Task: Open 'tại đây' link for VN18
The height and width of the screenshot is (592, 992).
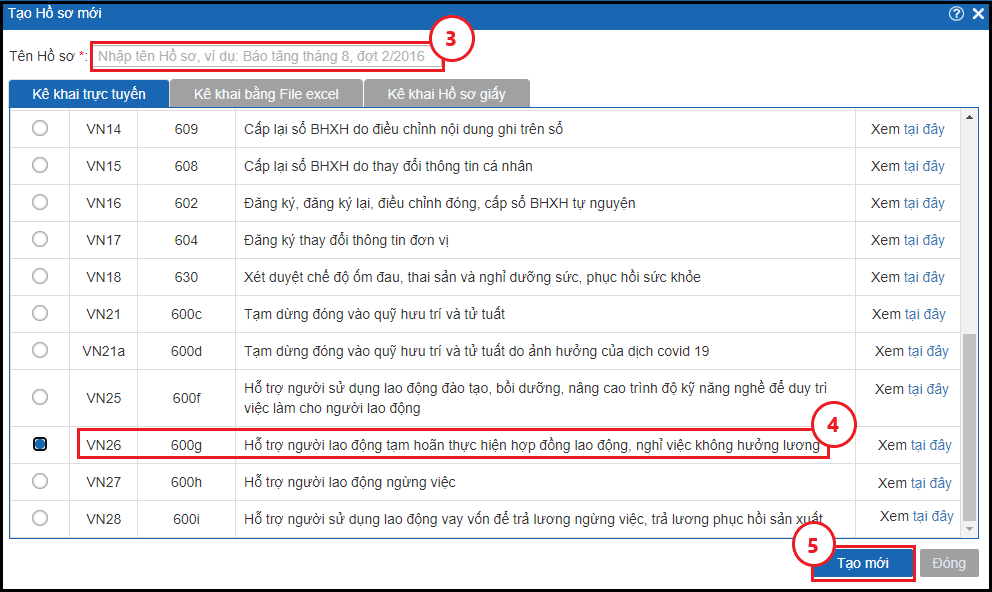Action: pyautogui.click(x=924, y=277)
